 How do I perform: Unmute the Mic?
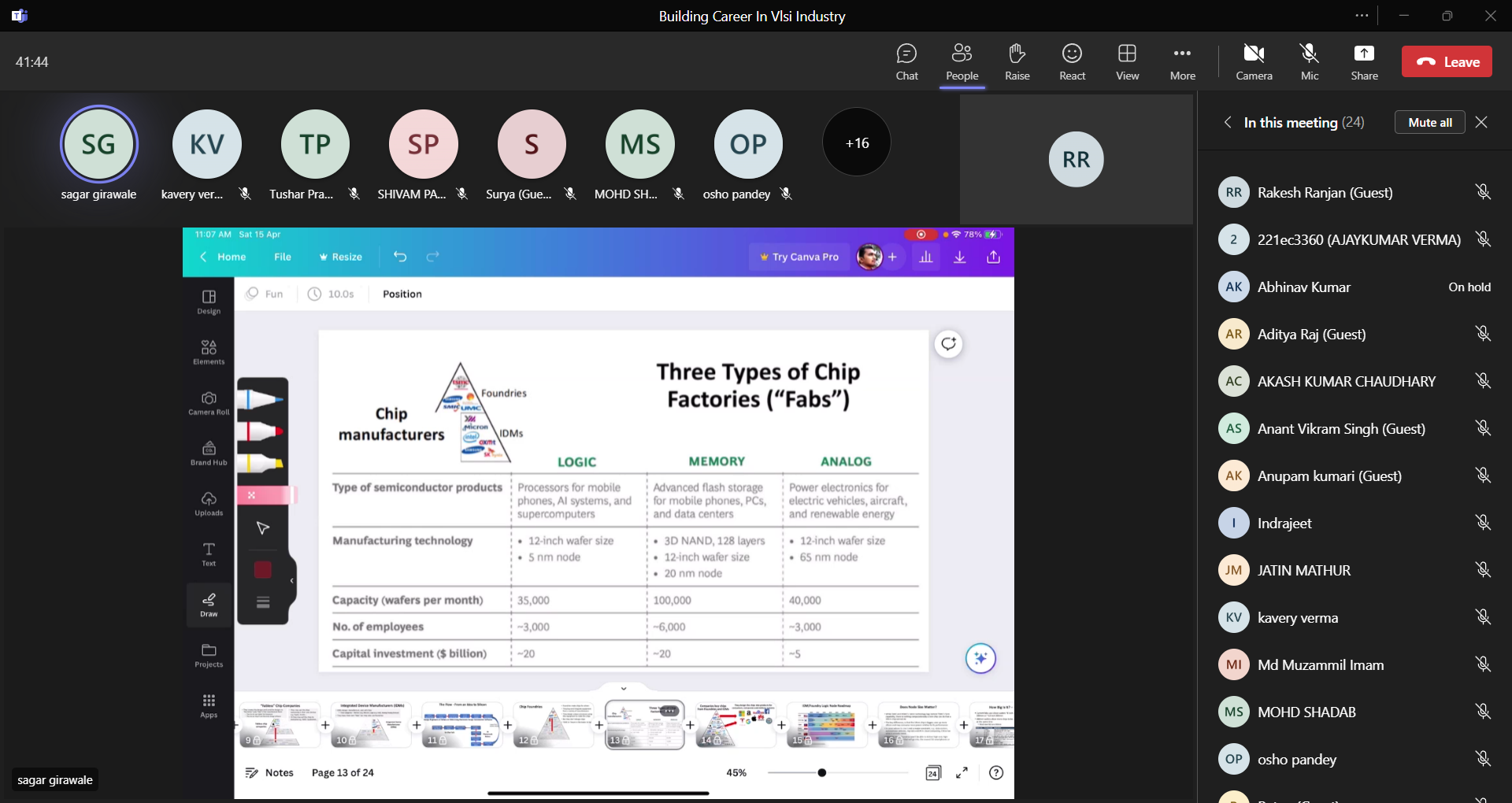pyautogui.click(x=1310, y=62)
